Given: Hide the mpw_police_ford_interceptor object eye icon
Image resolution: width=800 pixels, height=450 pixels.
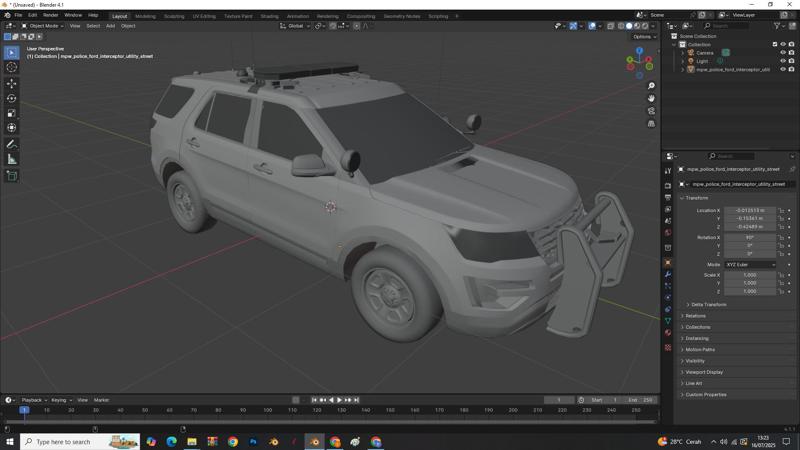Looking at the screenshot, I should [x=783, y=69].
